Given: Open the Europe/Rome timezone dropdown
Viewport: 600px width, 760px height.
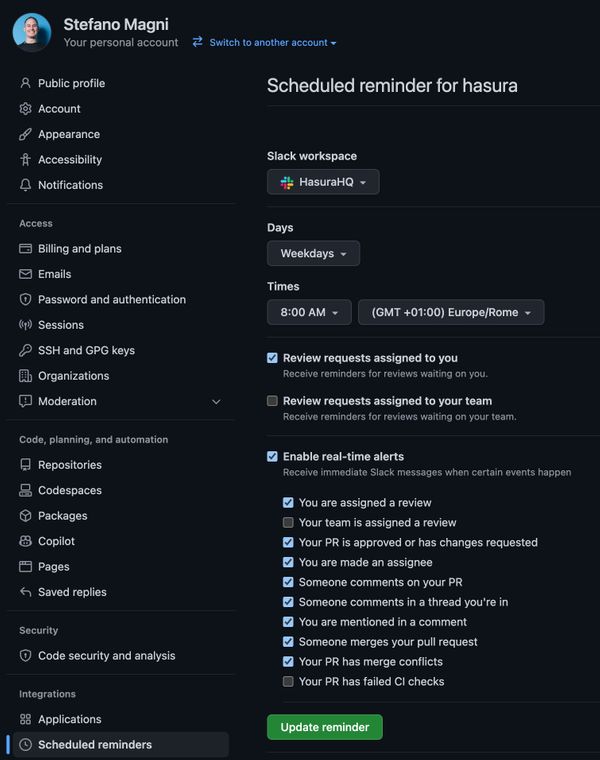Looking at the screenshot, I should click(451, 312).
